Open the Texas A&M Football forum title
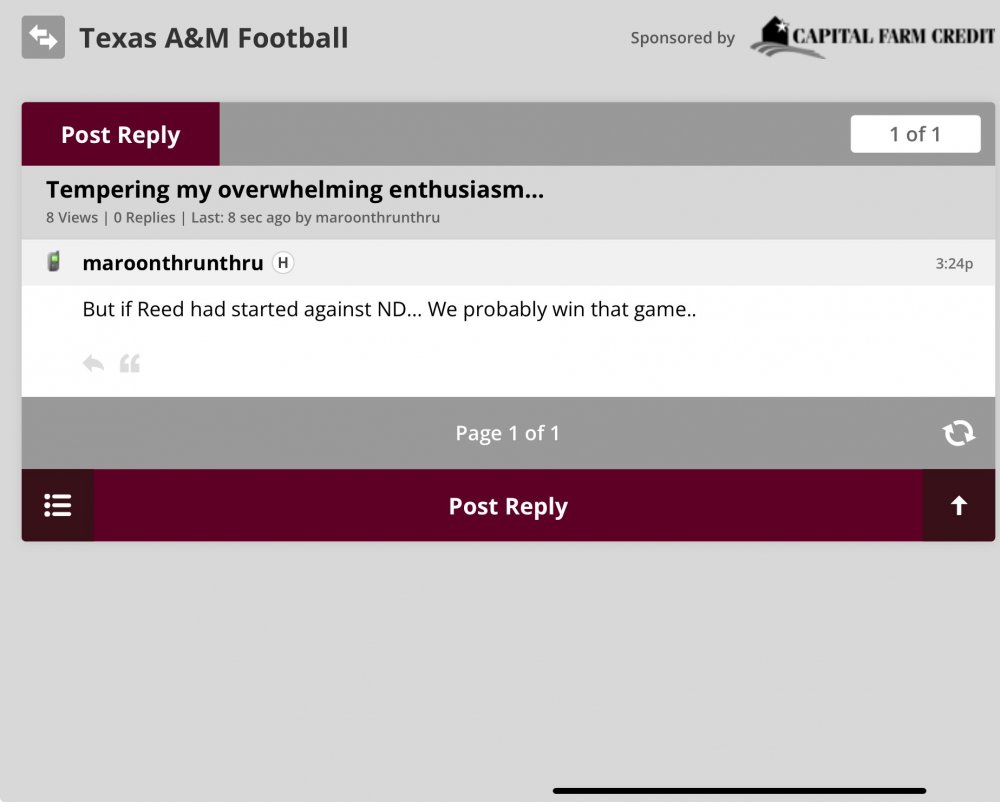Screen dimensions: 1000x802 214,38
